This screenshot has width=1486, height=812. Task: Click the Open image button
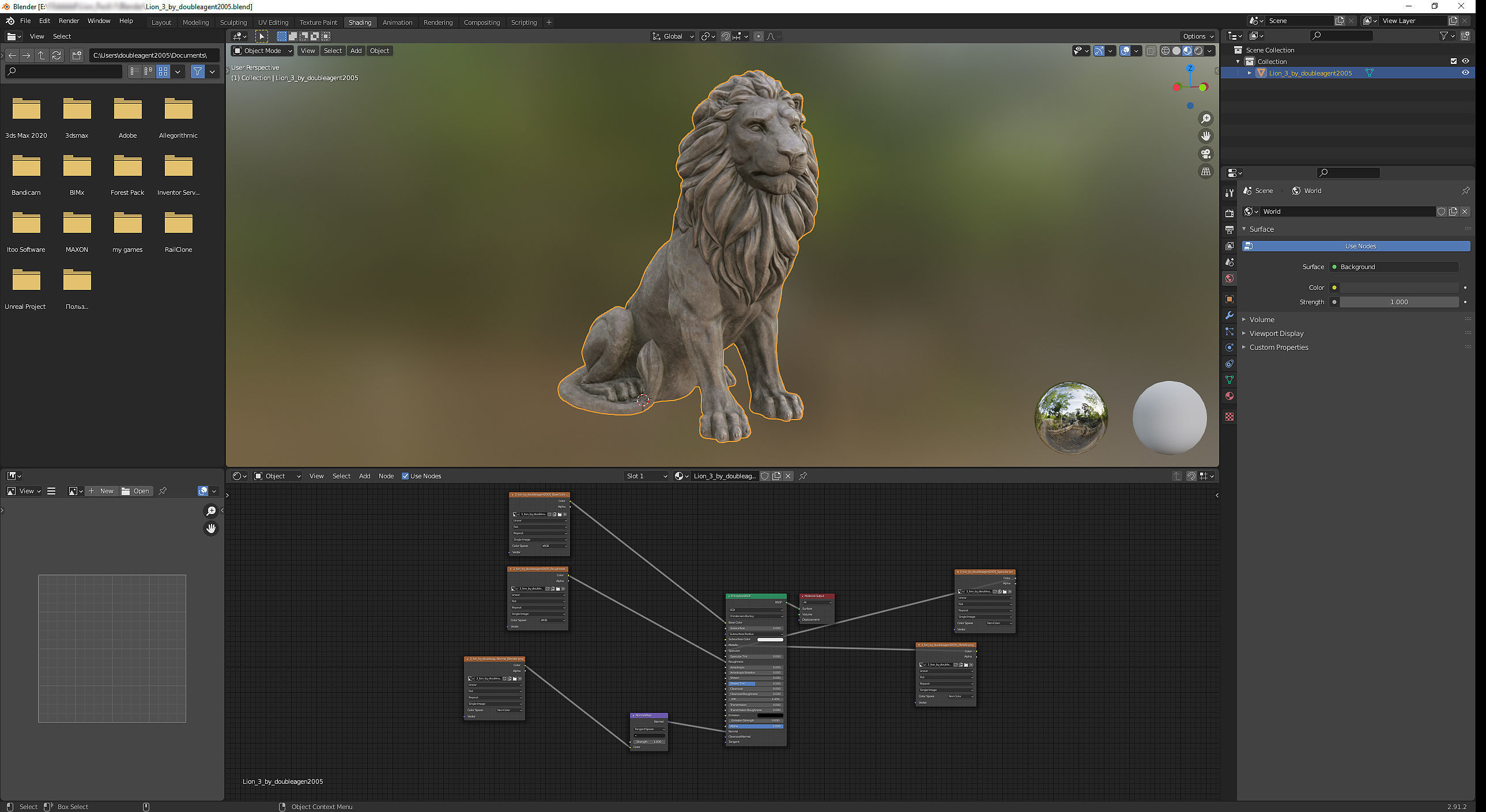[x=136, y=492]
